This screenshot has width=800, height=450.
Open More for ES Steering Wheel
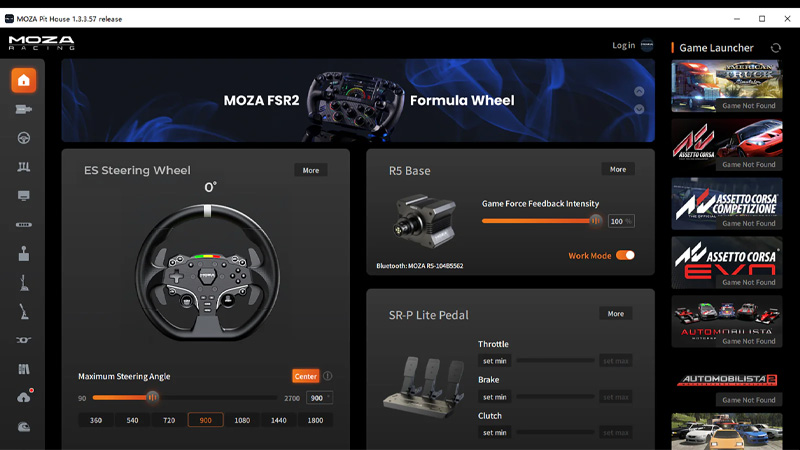click(311, 170)
